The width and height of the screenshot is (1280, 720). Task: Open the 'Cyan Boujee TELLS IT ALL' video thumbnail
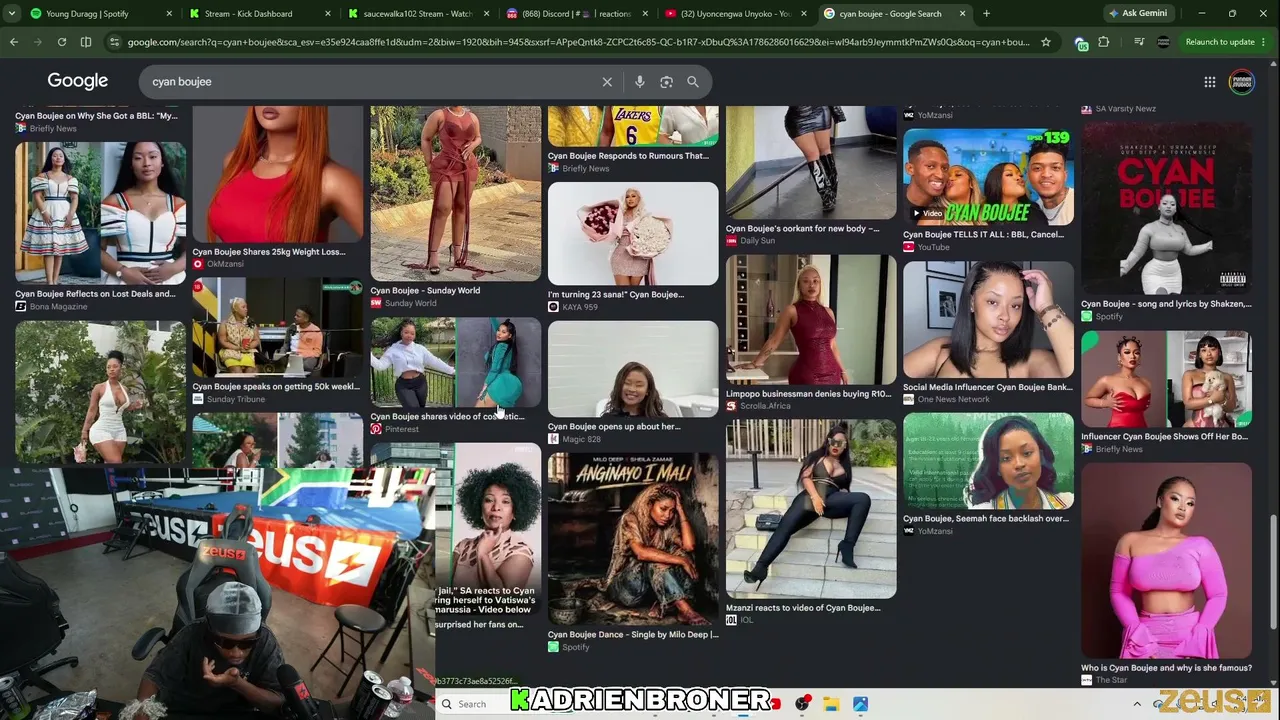tap(988, 177)
